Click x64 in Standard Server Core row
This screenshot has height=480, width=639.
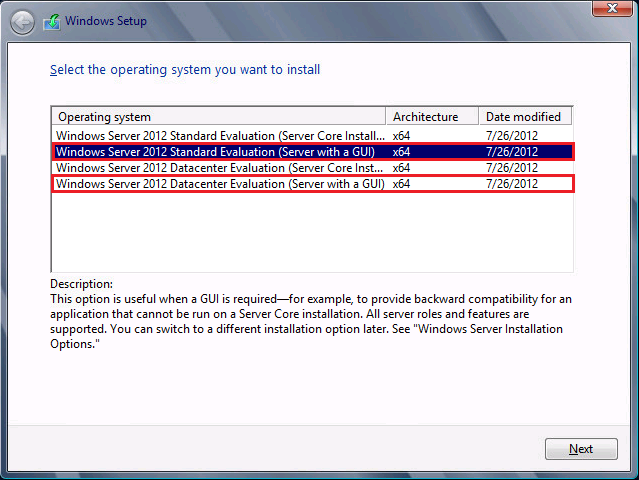tap(401, 135)
